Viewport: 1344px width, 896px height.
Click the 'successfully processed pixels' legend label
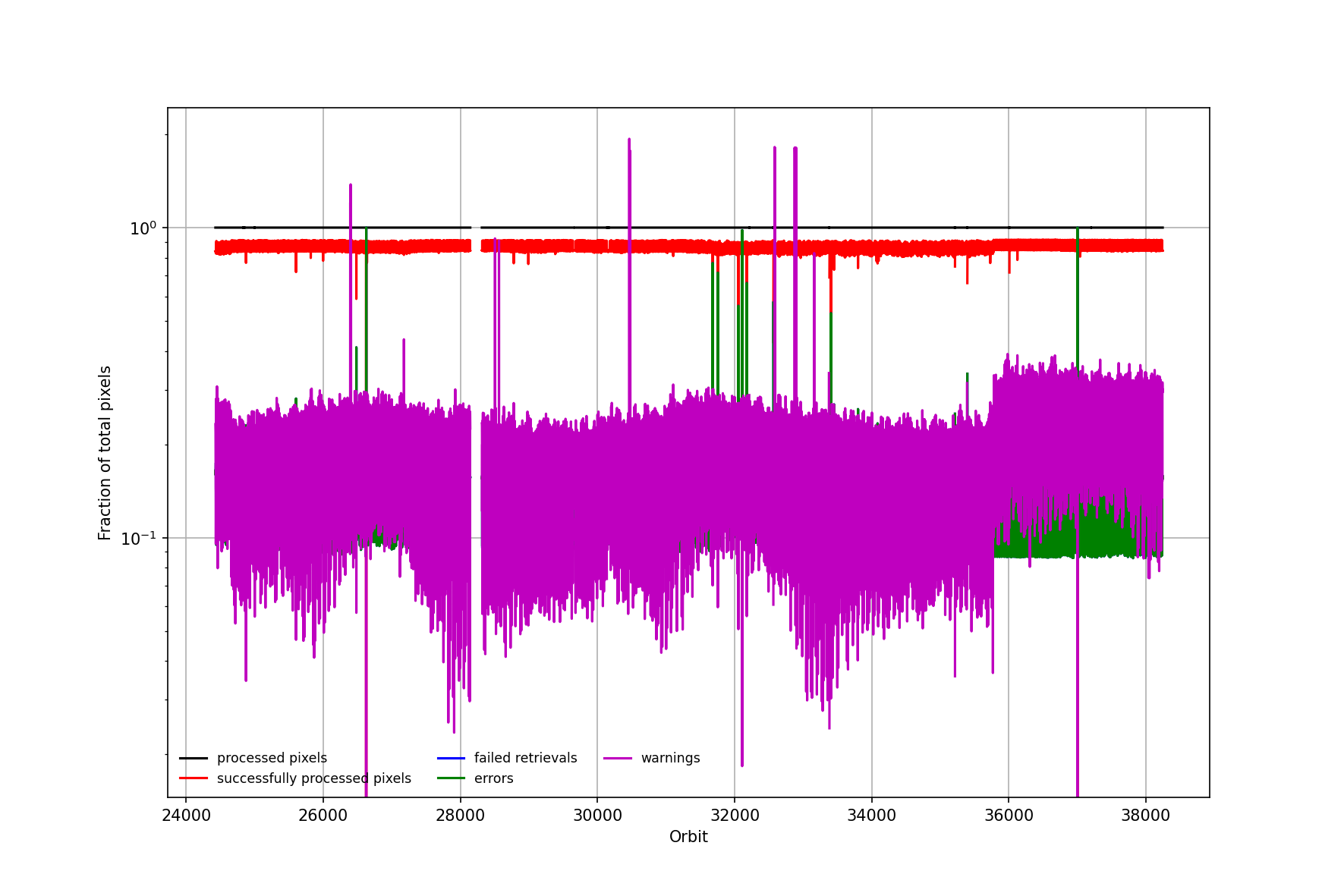click(314, 778)
